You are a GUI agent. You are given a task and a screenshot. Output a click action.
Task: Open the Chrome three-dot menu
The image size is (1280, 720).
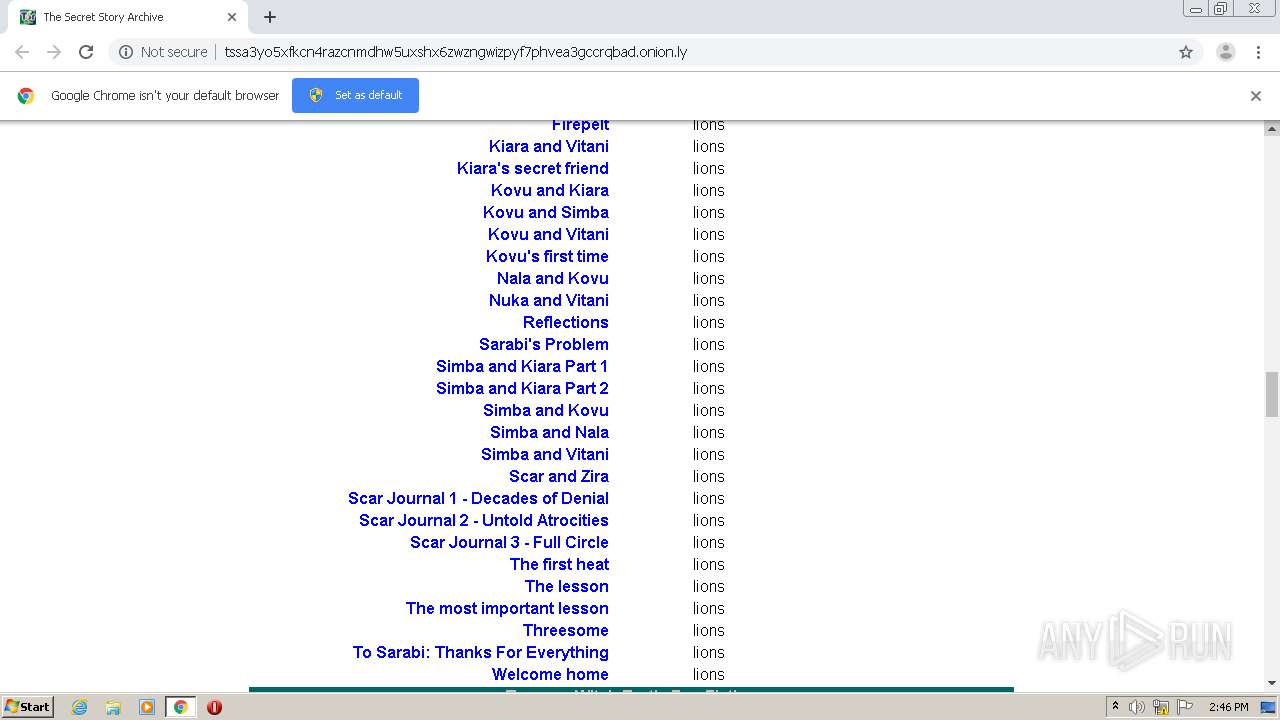pyautogui.click(x=1258, y=52)
